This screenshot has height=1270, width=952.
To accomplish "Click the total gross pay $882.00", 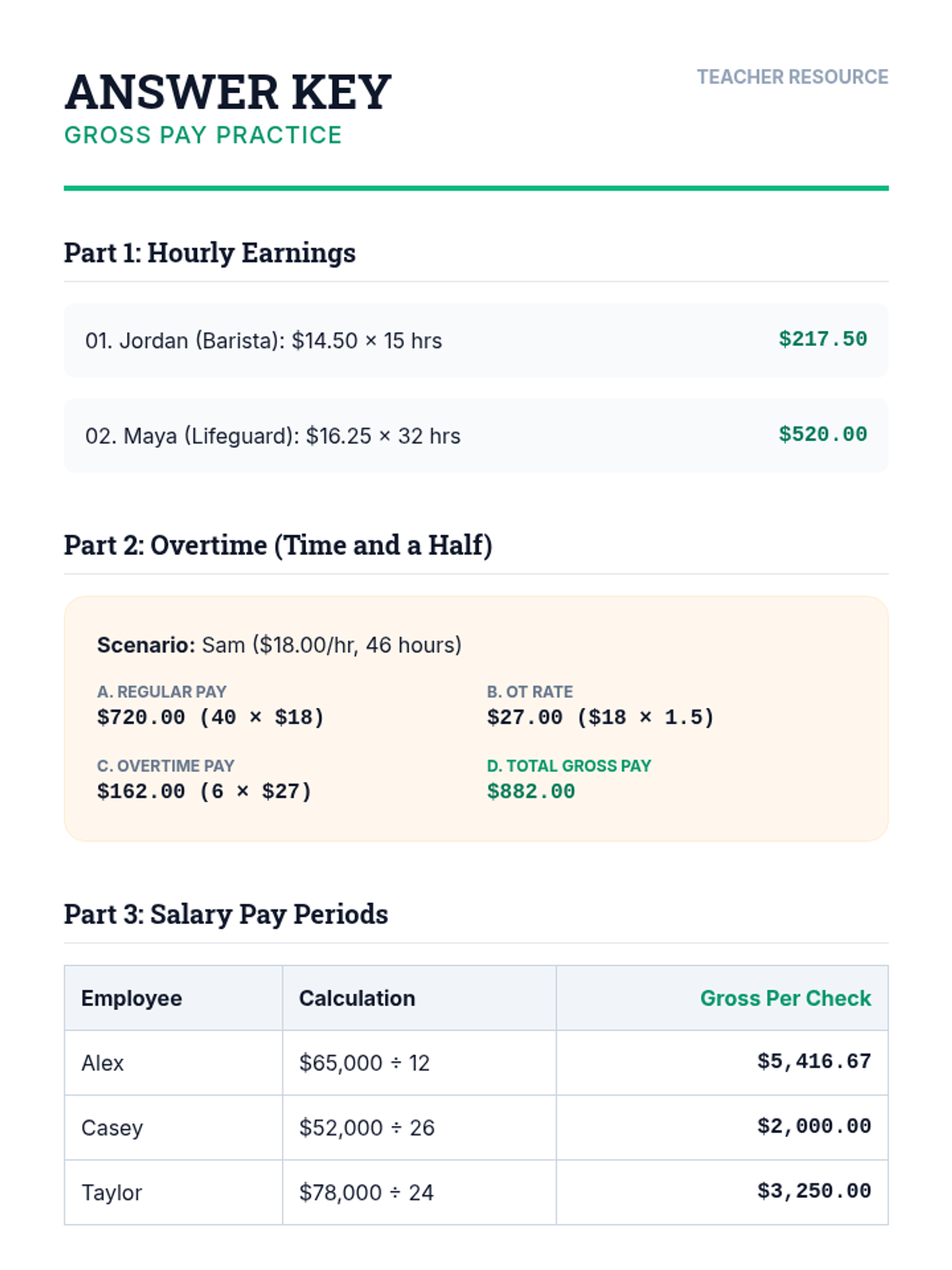I will point(531,791).
